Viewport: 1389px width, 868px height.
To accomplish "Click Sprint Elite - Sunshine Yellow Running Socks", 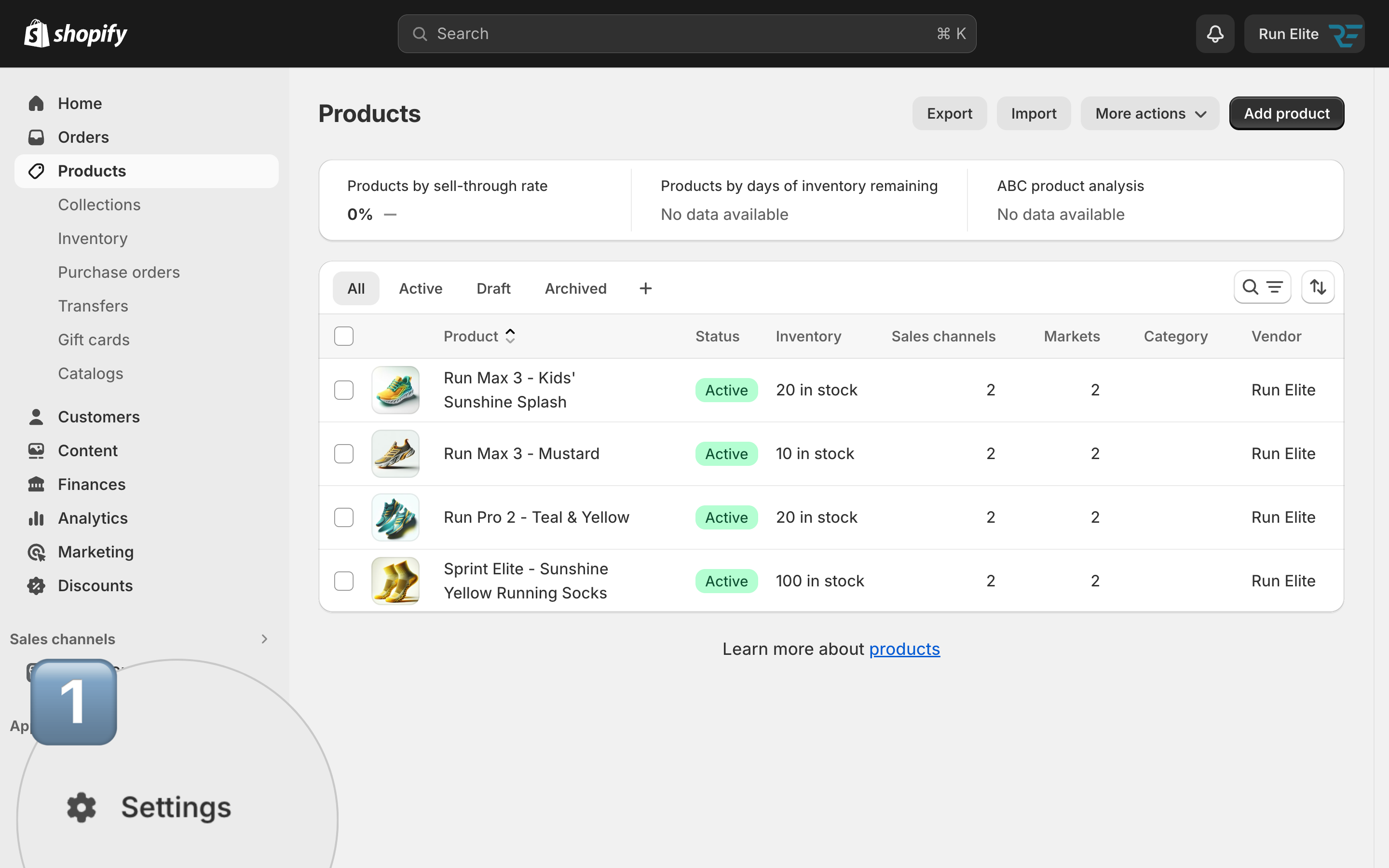I will (526, 581).
